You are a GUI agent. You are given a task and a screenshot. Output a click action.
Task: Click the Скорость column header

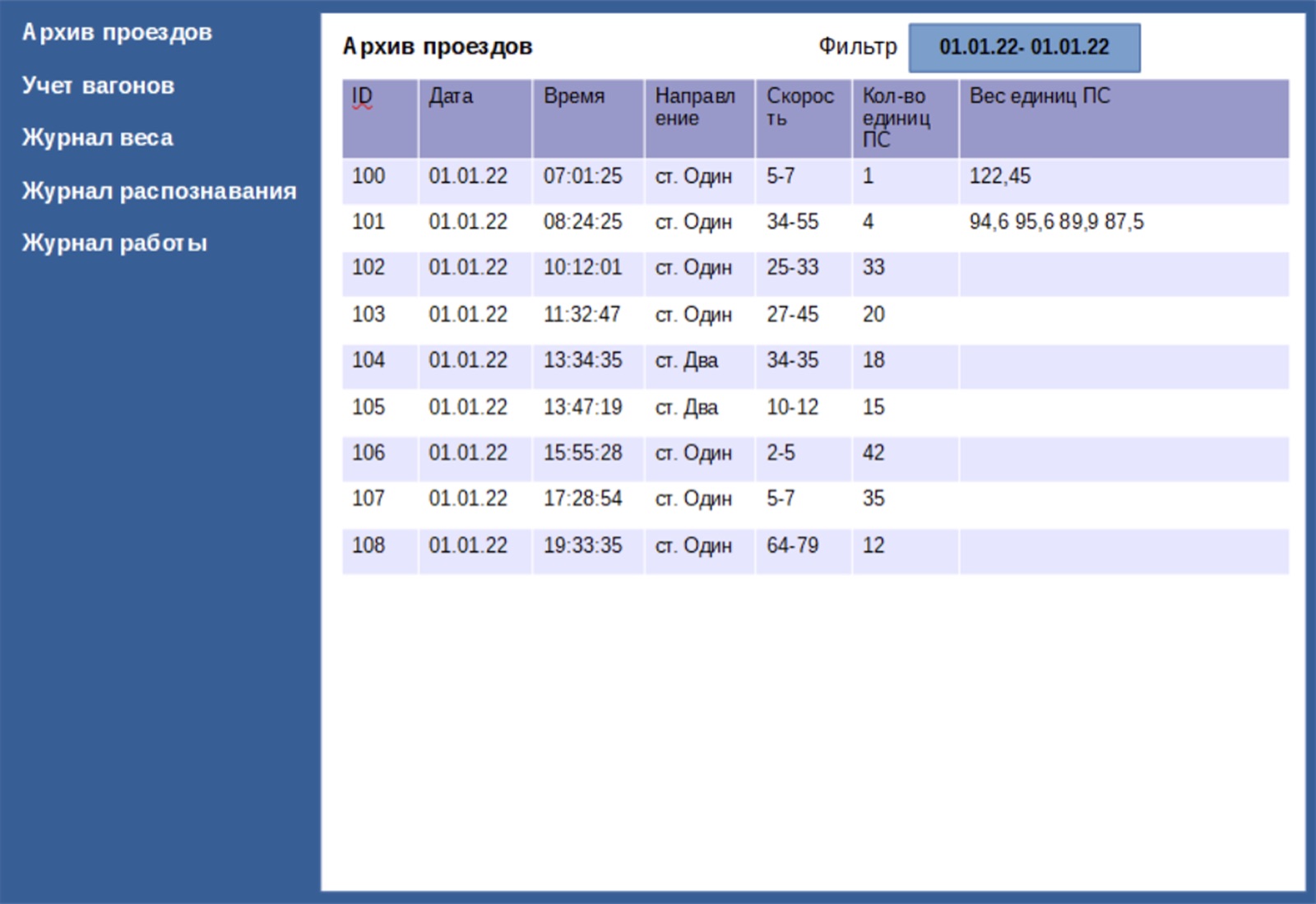[804, 118]
